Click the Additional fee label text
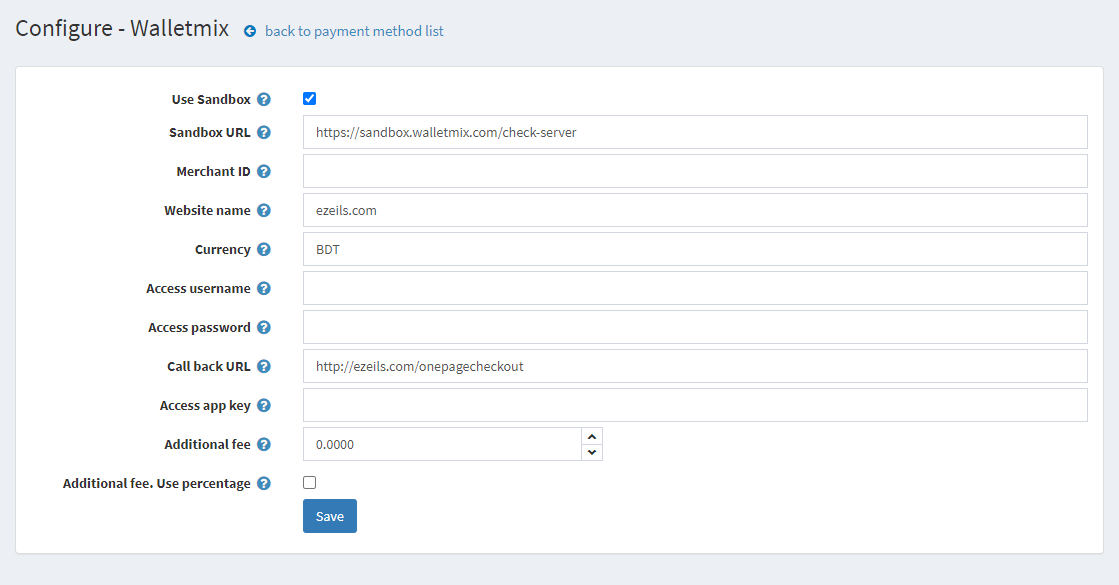This screenshot has width=1119, height=585. tap(208, 444)
